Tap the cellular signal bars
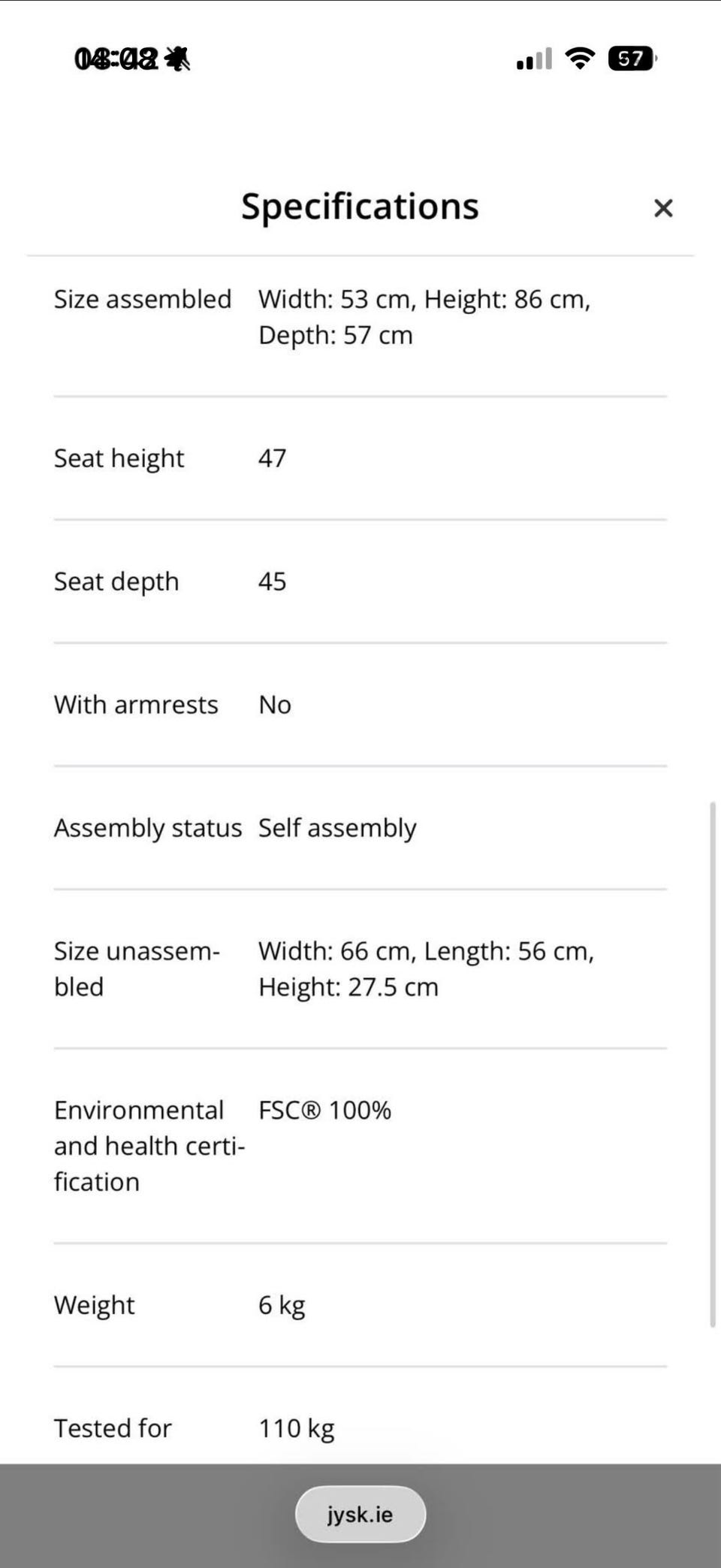The width and height of the screenshot is (721, 1568). click(534, 59)
